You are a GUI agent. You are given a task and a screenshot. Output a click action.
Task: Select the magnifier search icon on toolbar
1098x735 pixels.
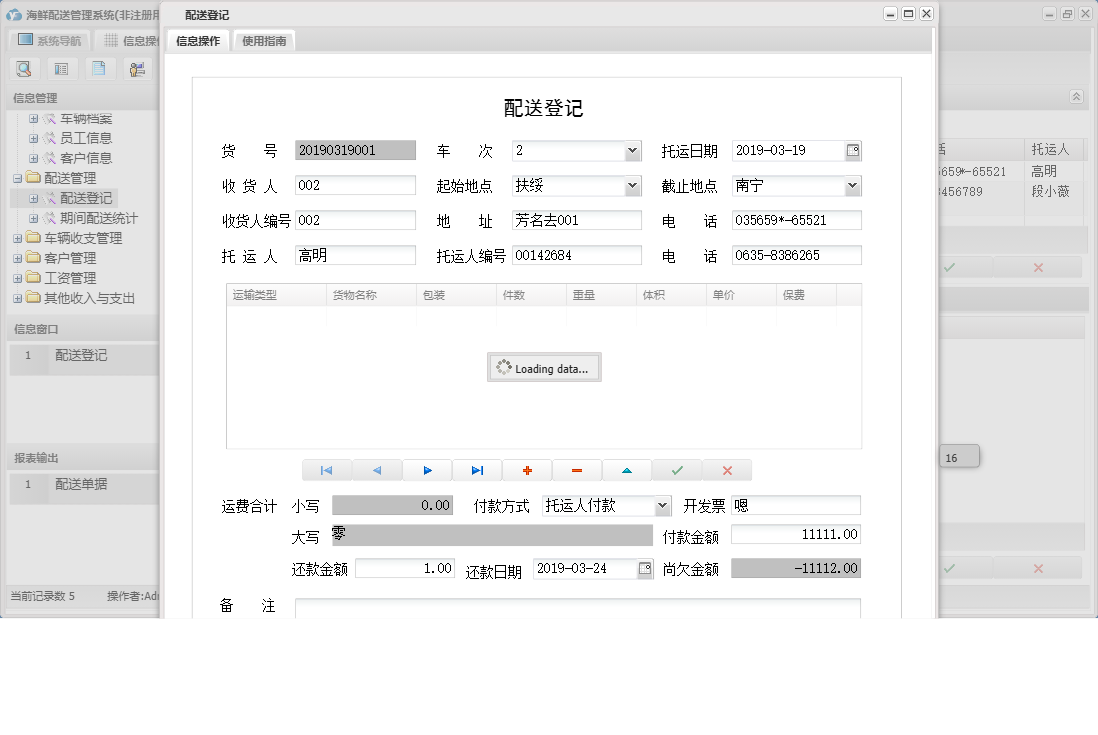click(24, 68)
